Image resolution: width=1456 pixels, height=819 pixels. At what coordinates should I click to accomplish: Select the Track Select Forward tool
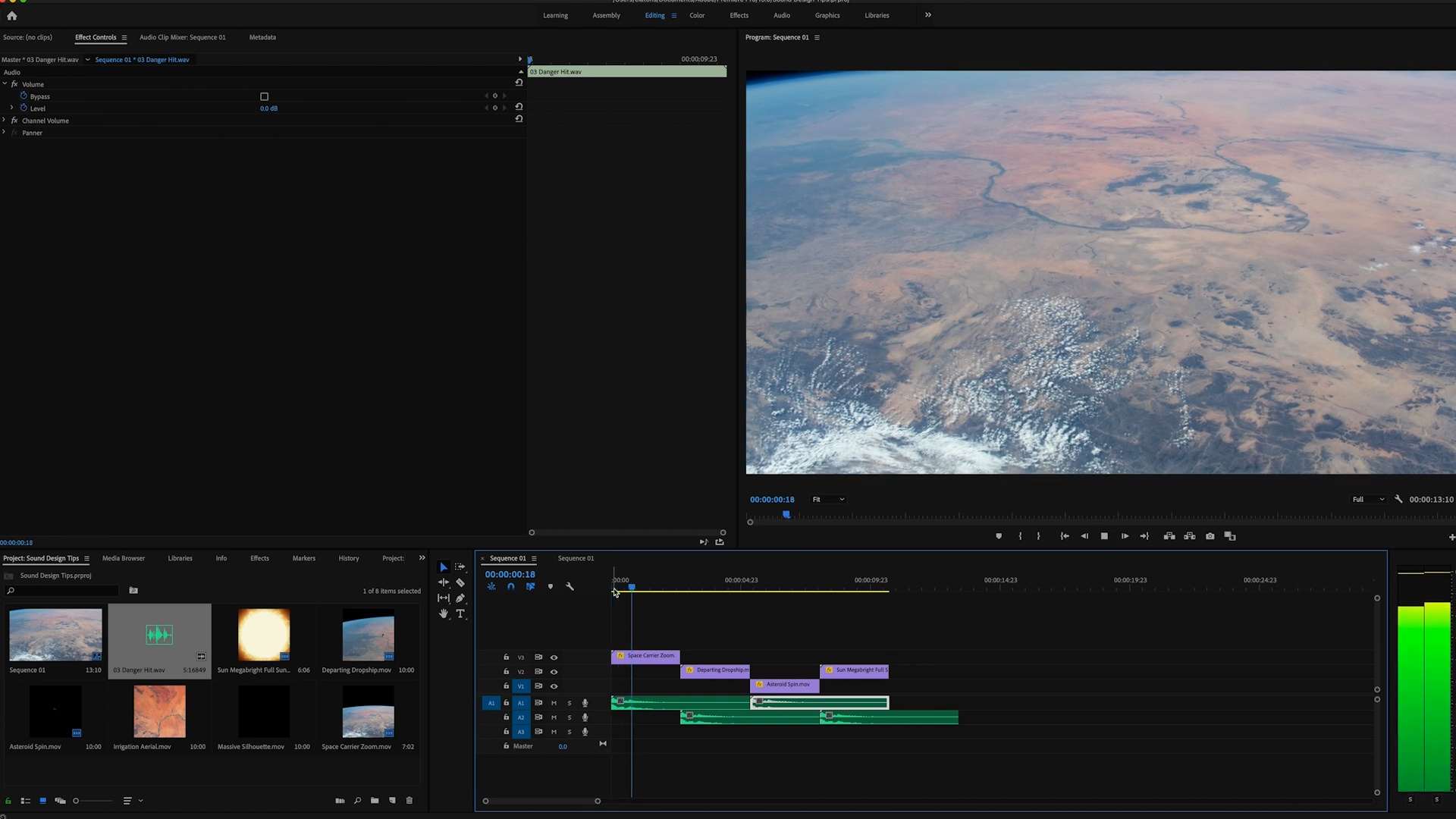point(460,567)
